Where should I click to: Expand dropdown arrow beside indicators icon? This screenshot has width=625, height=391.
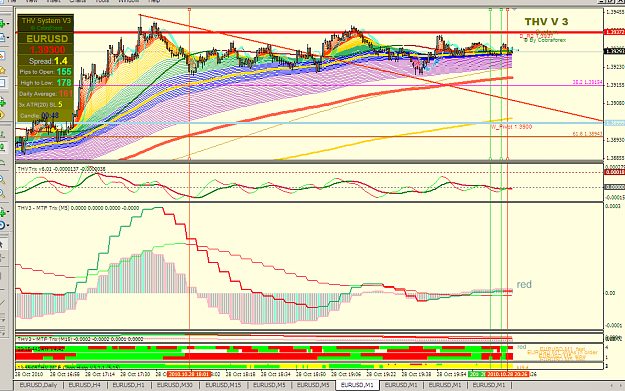pos(8,212)
